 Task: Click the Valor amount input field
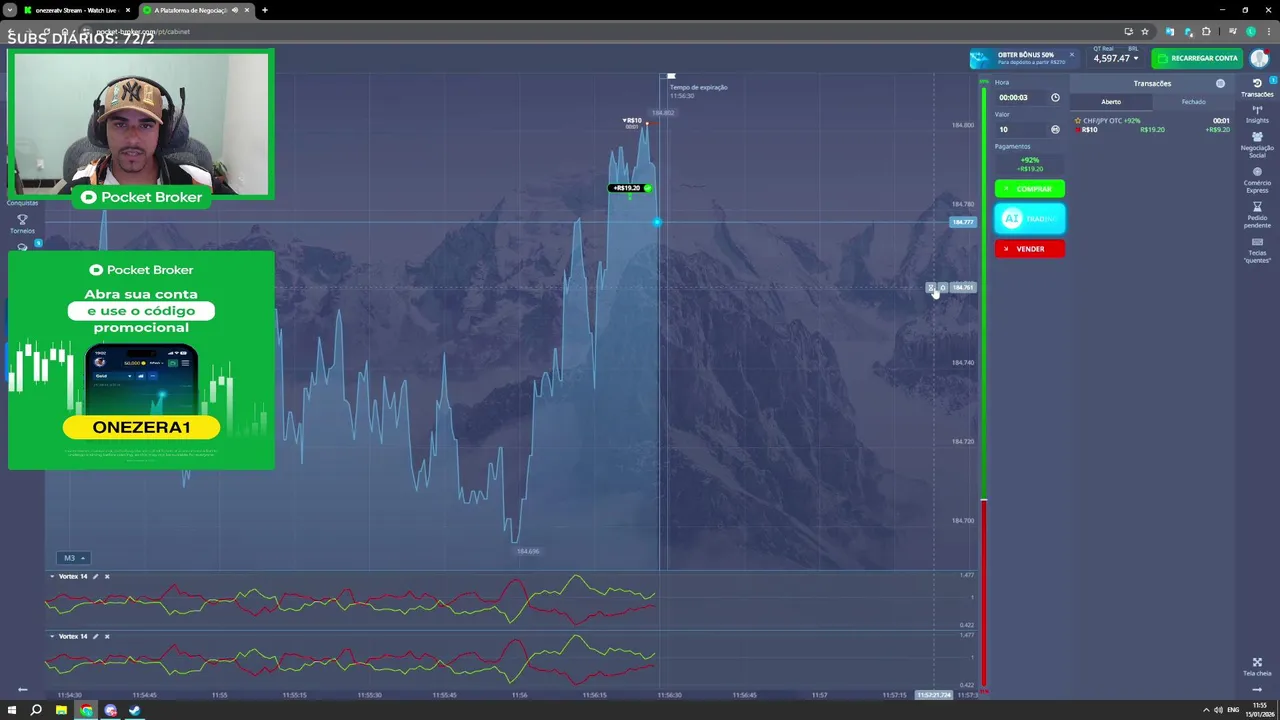tap(1022, 129)
